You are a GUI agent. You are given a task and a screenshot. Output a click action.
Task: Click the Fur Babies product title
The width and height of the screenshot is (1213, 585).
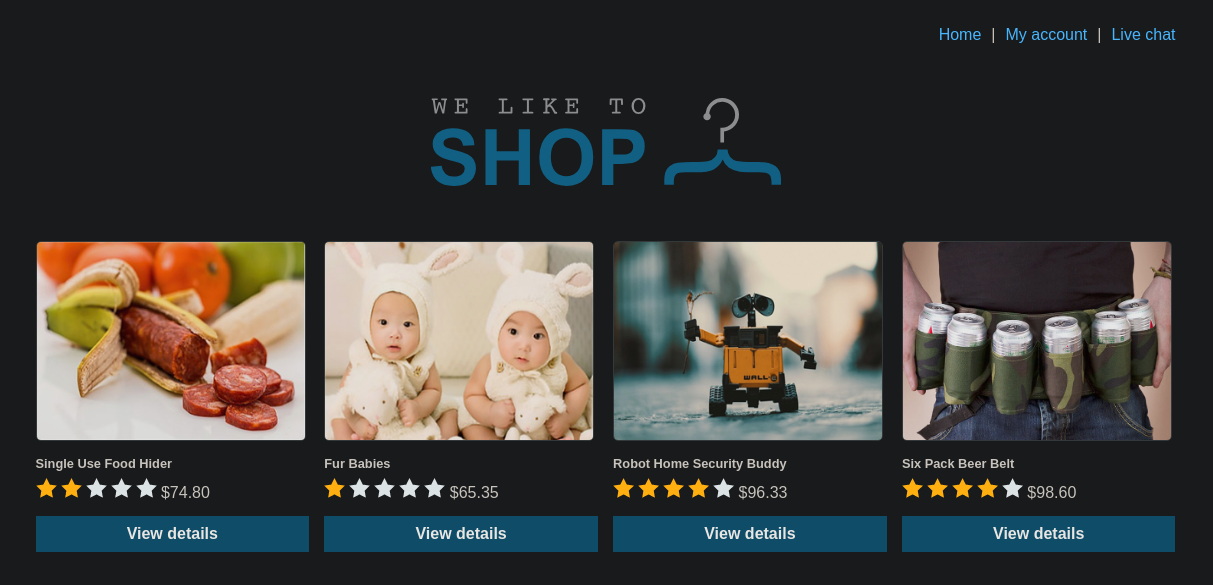tap(357, 464)
